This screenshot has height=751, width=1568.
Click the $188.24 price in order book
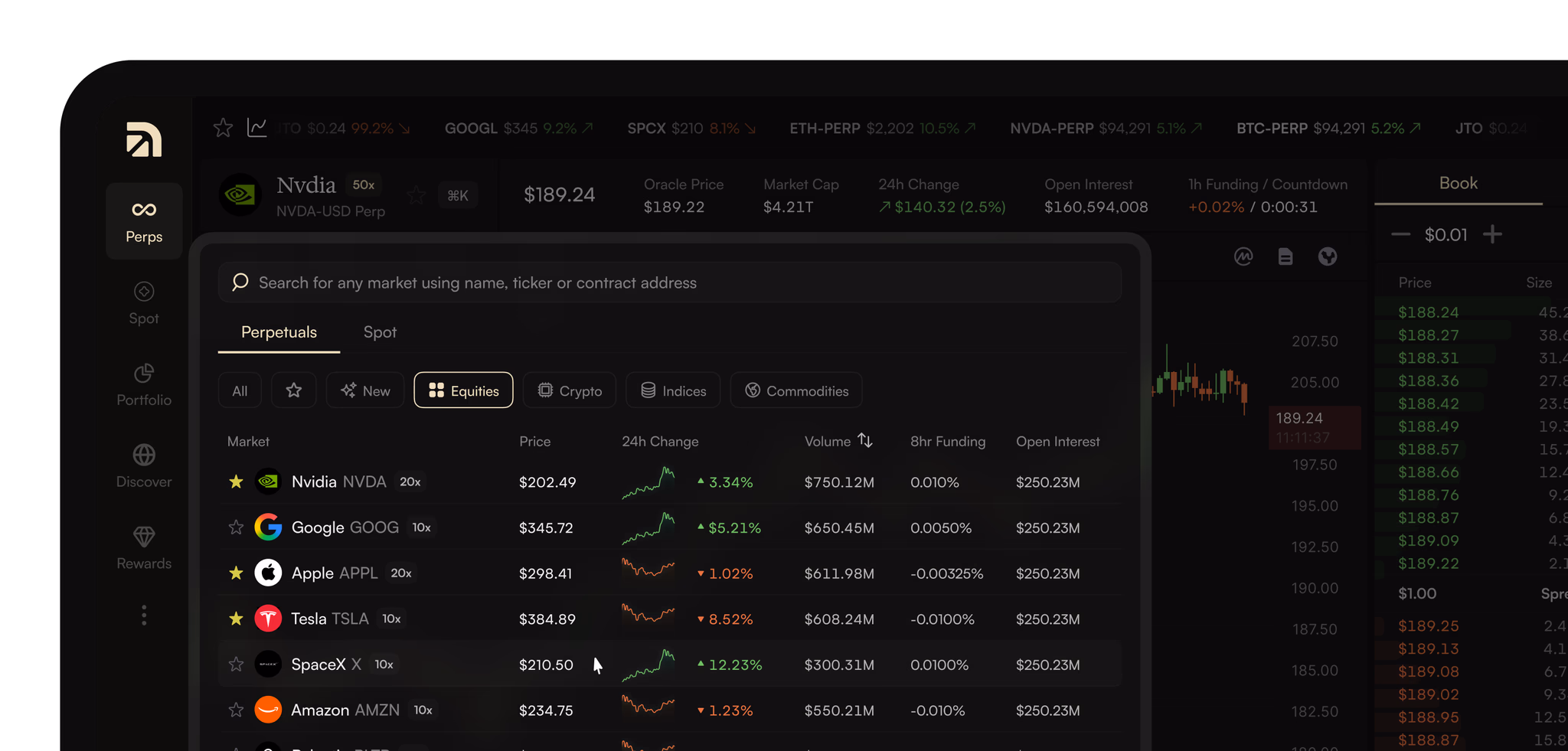tap(1429, 312)
